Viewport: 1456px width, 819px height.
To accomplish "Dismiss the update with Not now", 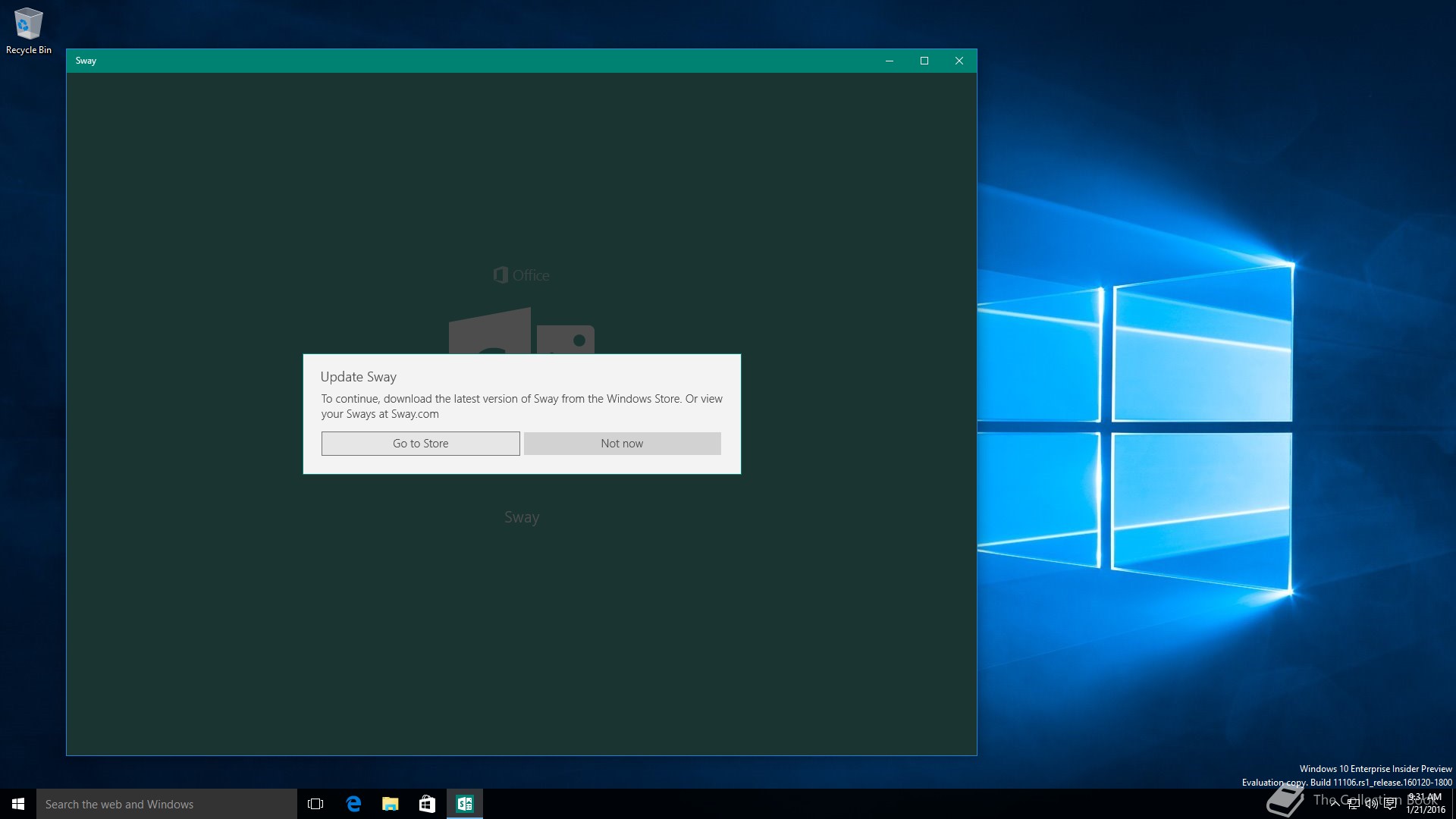I will (x=622, y=444).
